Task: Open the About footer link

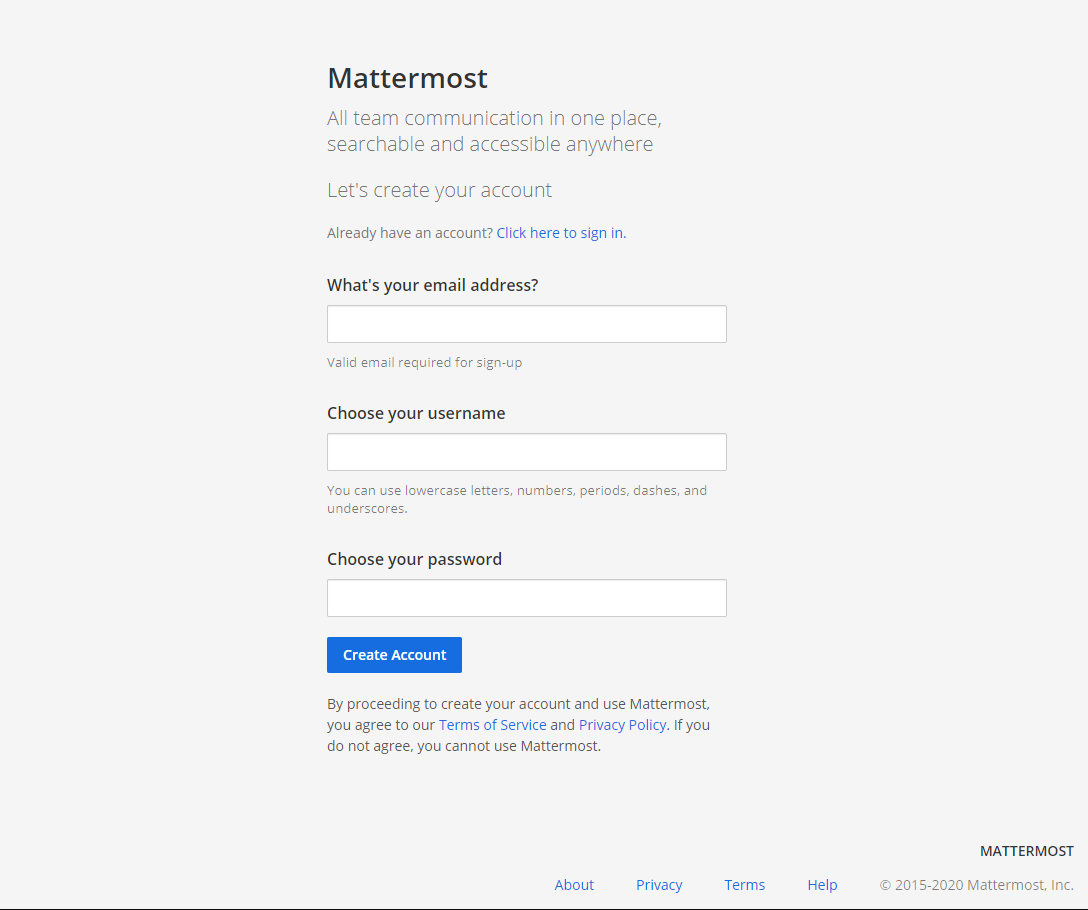Action: click(x=574, y=885)
